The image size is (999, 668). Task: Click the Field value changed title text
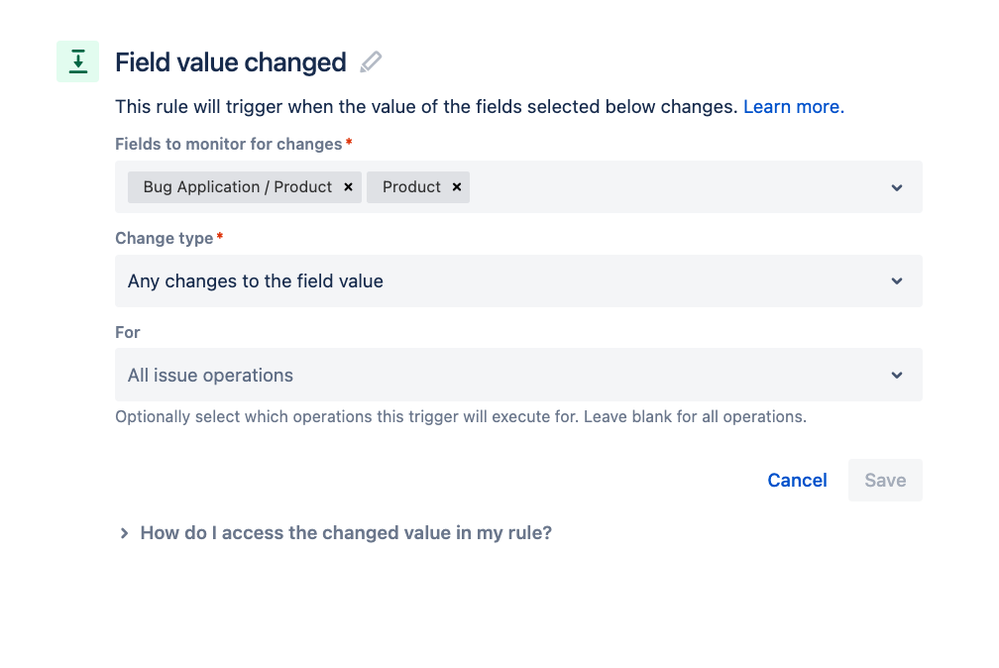point(231,62)
